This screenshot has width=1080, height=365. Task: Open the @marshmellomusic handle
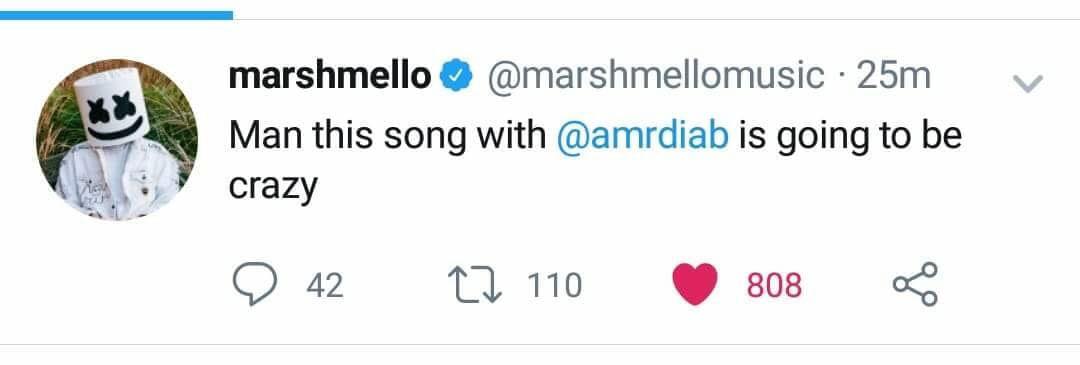(656, 77)
